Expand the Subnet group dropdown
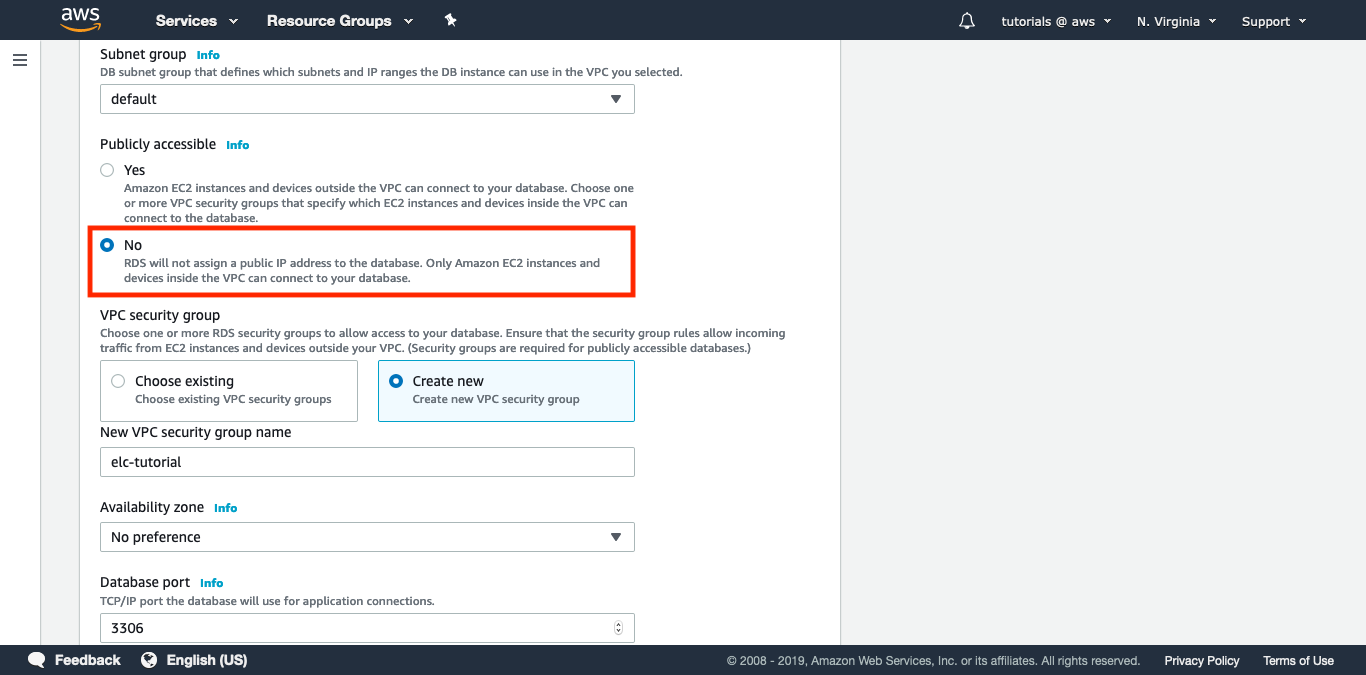This screenshot has width=1366, height=675. pos(367,99)
